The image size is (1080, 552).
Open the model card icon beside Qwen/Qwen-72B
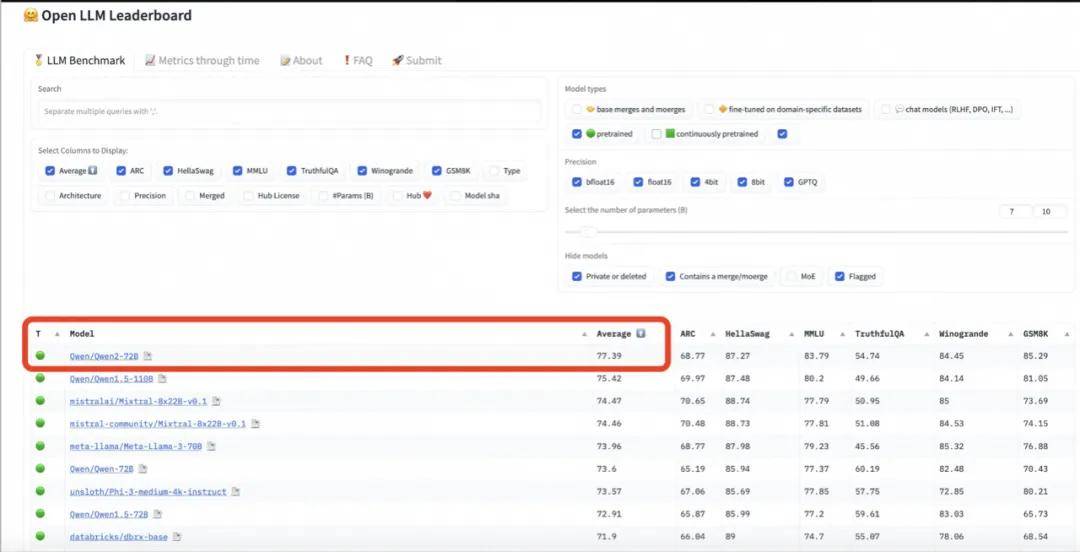143,469
